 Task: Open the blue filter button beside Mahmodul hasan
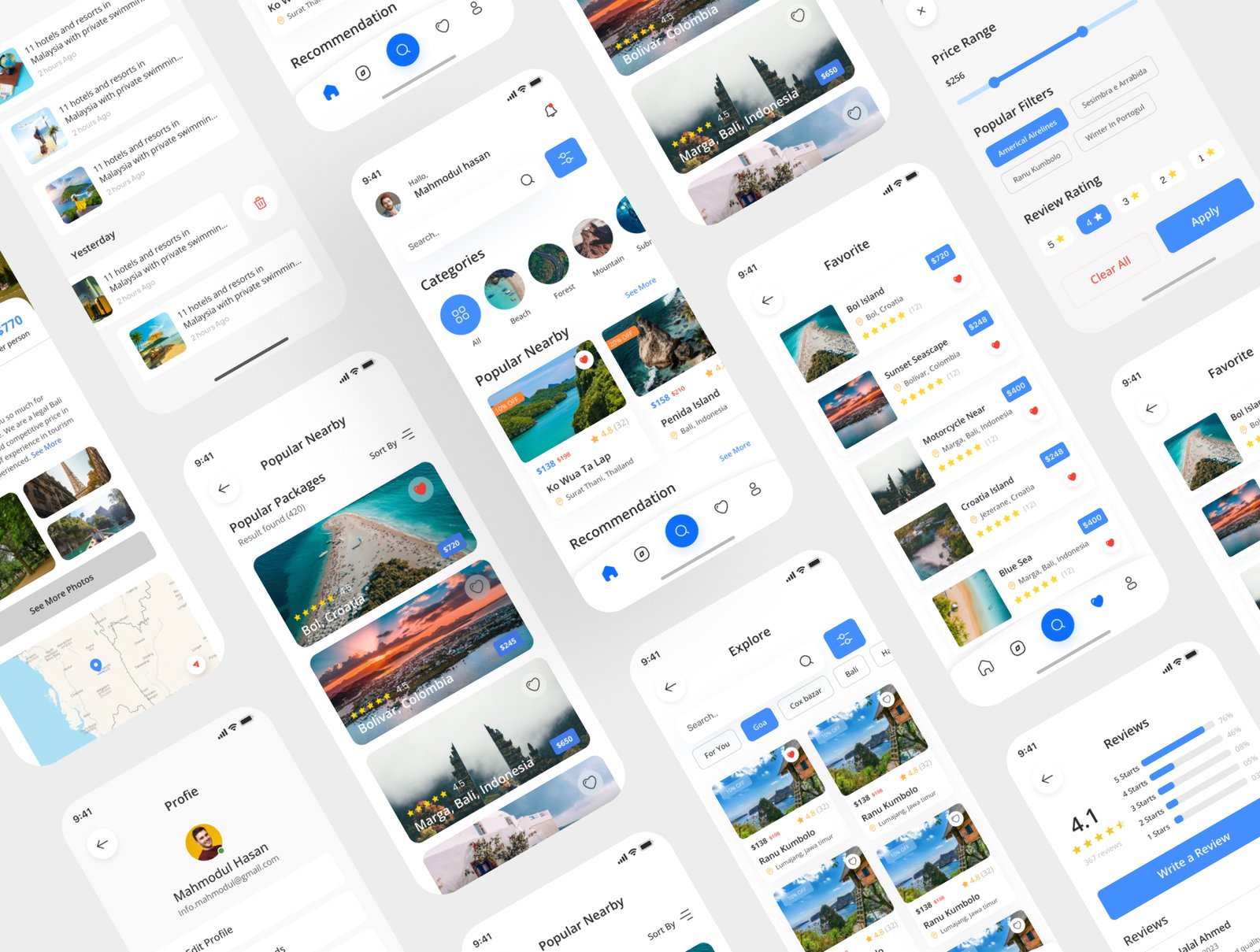[565, 157]
